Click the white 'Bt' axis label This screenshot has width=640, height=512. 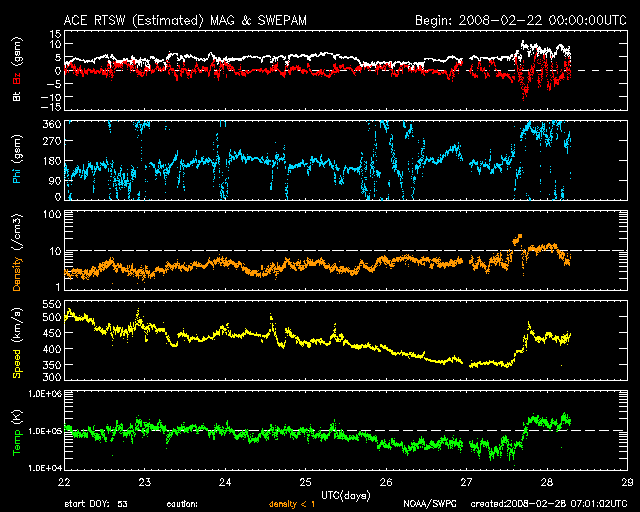16,96
